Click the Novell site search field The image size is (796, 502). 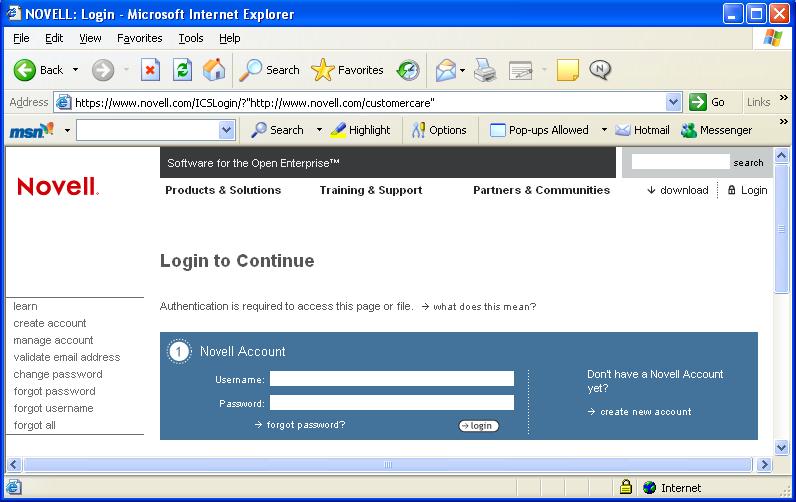pyautogui.click(x=680, y=162)
